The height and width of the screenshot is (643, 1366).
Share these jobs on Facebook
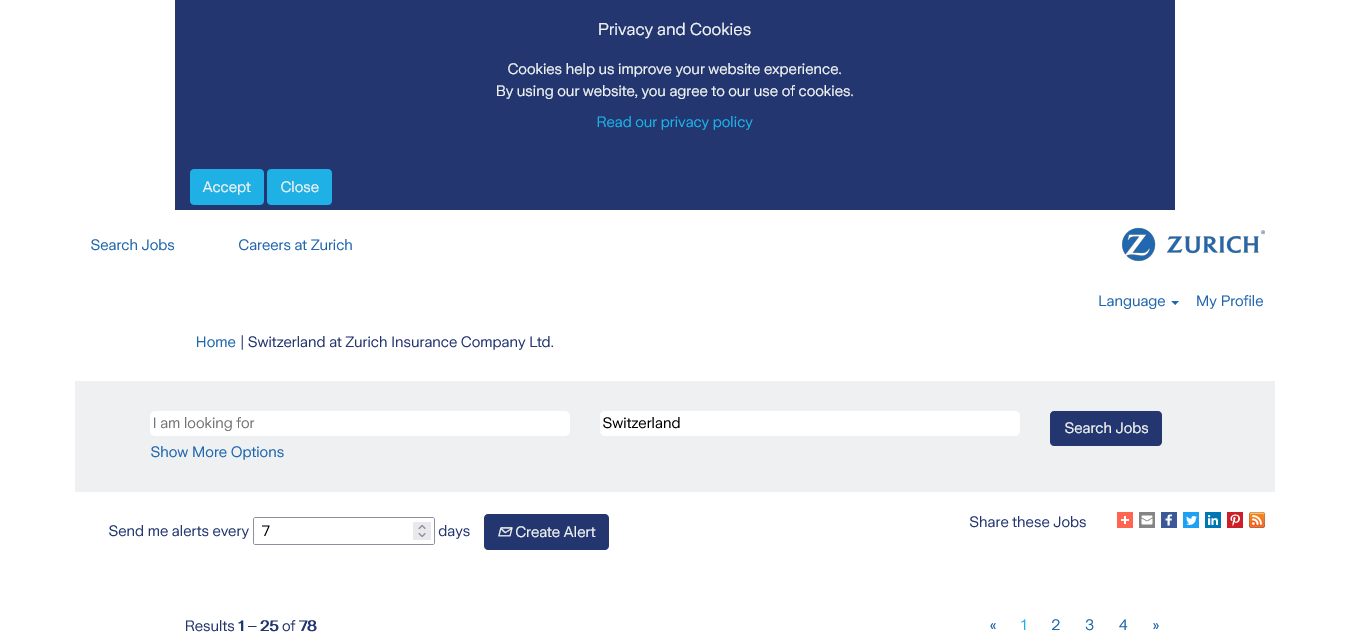pos(1169,520)
